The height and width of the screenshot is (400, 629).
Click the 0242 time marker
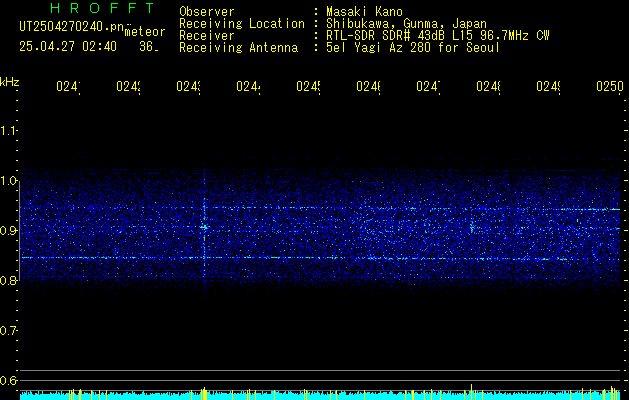point(128,87)
